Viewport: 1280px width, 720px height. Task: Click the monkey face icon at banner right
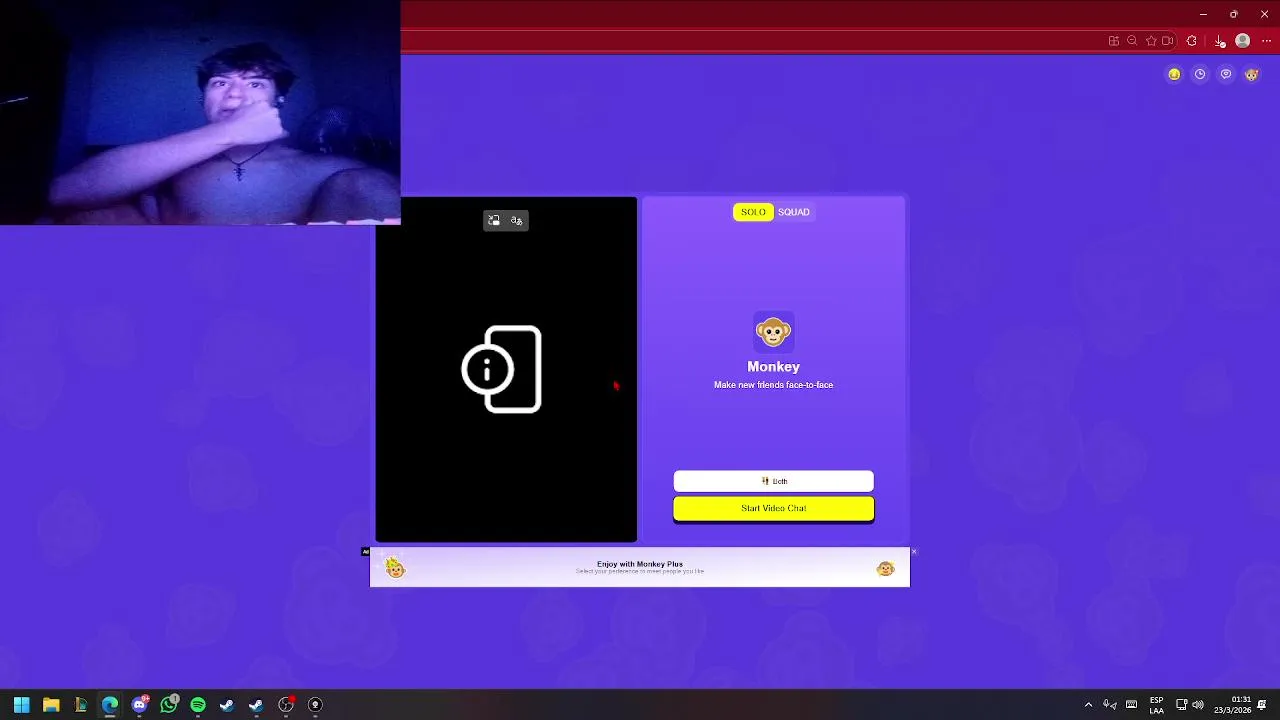[885, 569]
